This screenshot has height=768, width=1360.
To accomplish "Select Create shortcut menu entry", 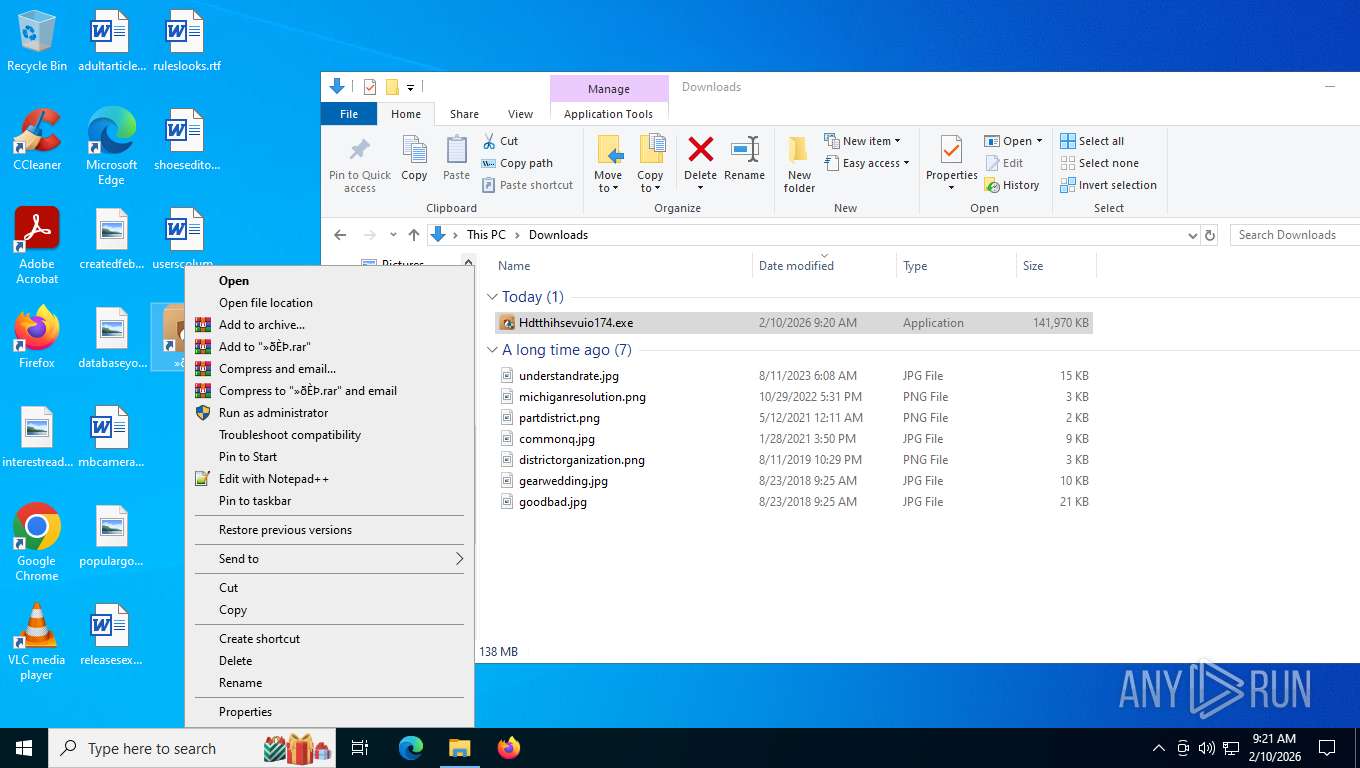I will click(x=329, y=639).
